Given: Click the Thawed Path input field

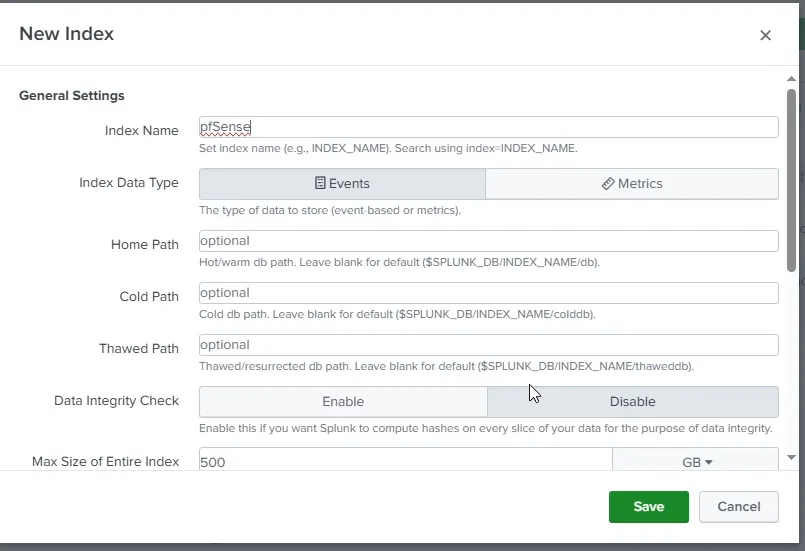Looking at the screenshot, I should [489, 345].
